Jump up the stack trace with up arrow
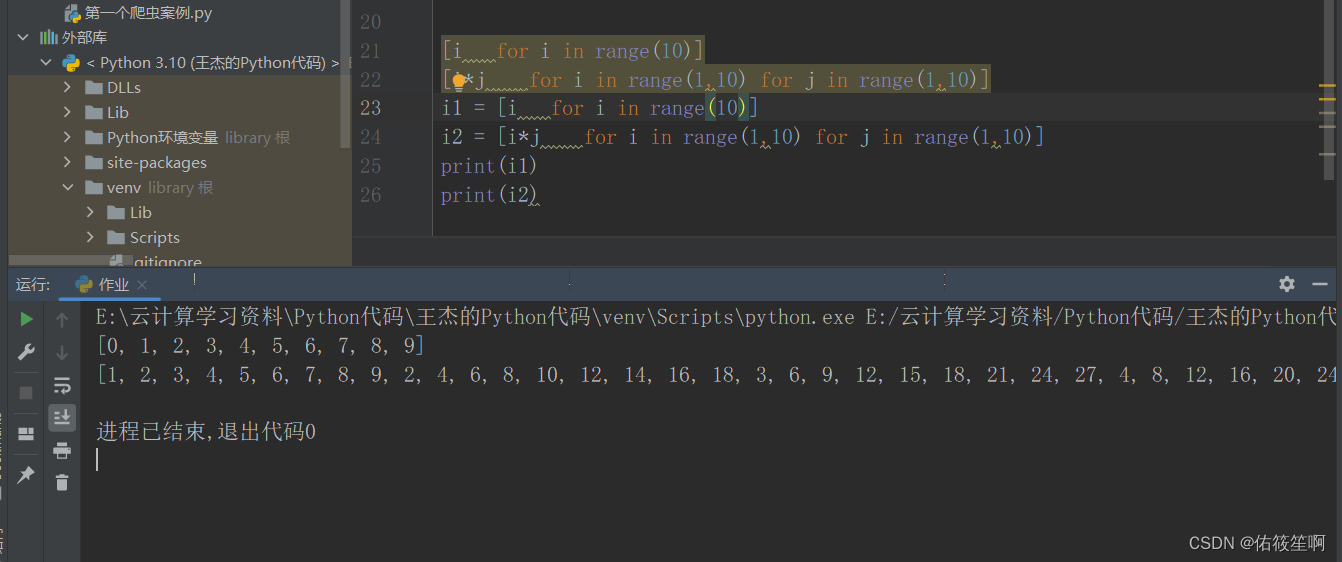This screenshot has width=1342, height=562. pos(62,319)
